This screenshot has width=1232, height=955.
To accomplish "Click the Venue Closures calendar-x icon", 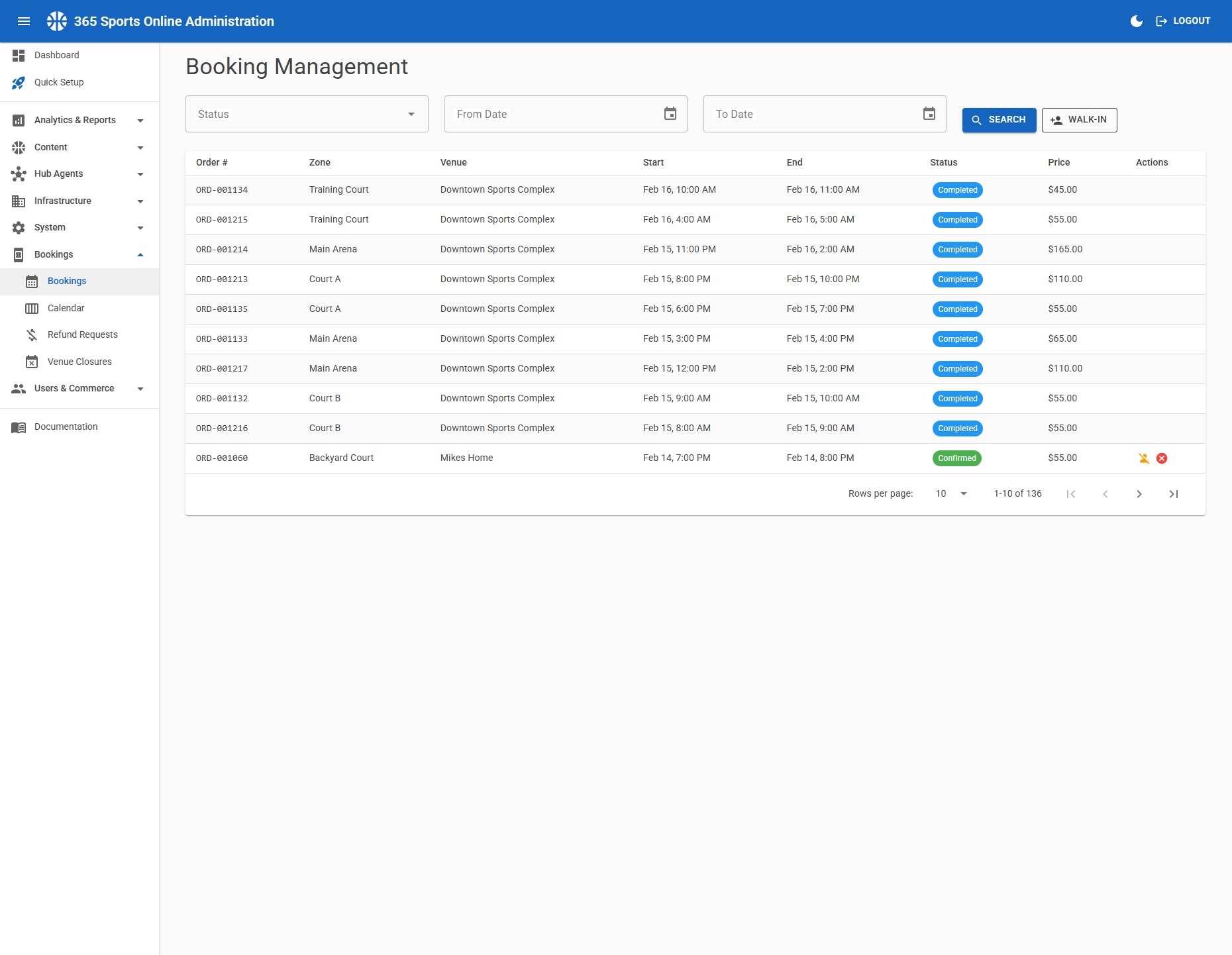I will click(32, 362).
